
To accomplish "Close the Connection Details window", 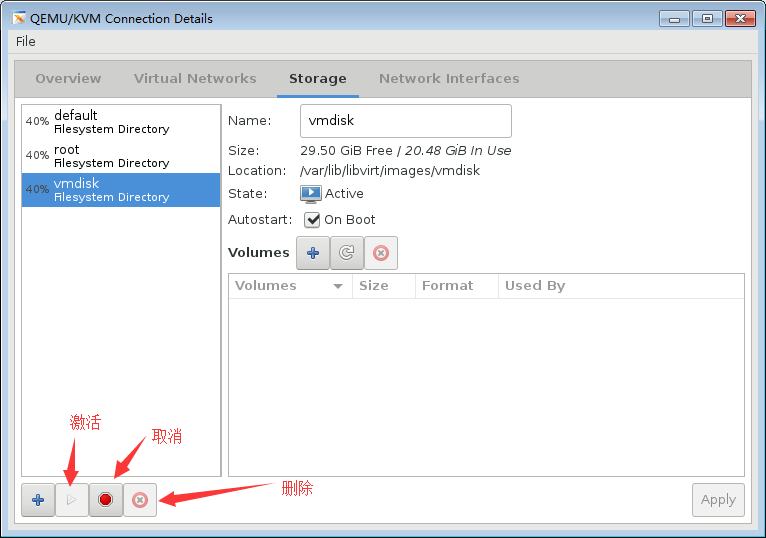I will coord(740,19).
